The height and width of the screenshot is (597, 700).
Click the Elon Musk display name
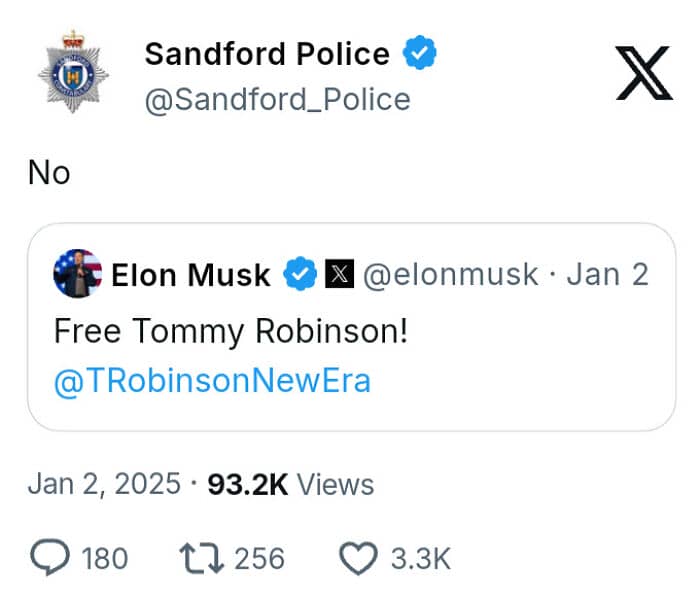pos(191,275)
